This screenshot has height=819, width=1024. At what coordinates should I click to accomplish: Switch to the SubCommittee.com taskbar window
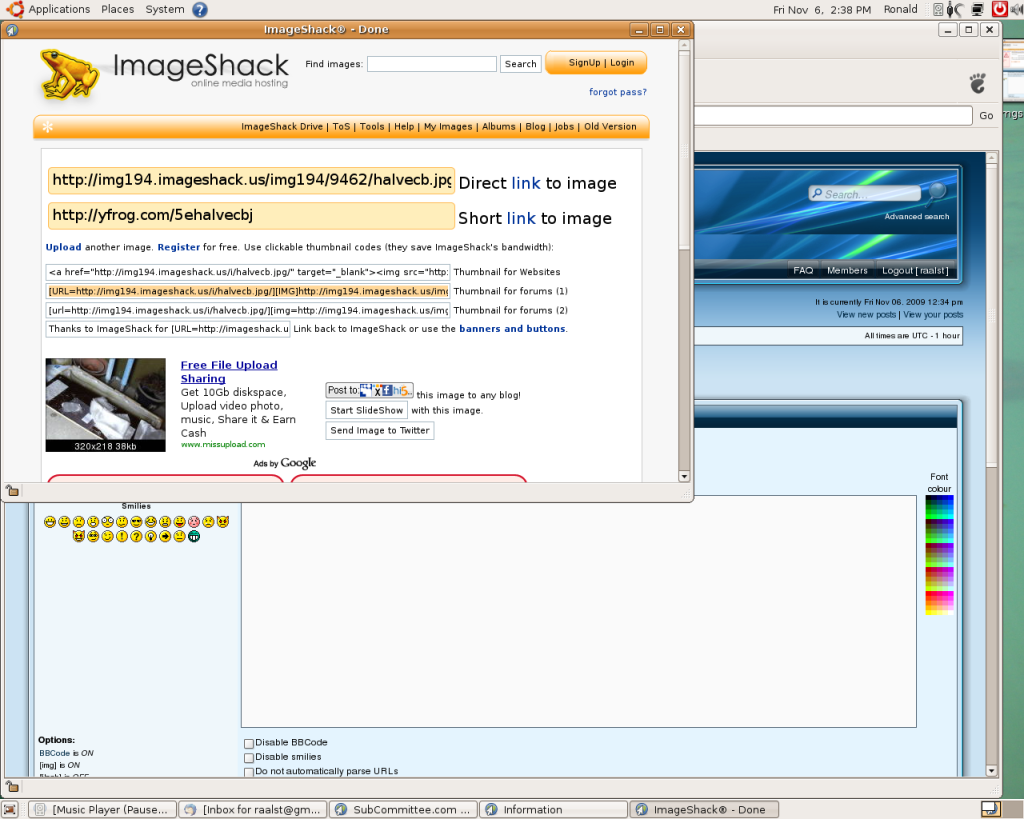(404, 810)
